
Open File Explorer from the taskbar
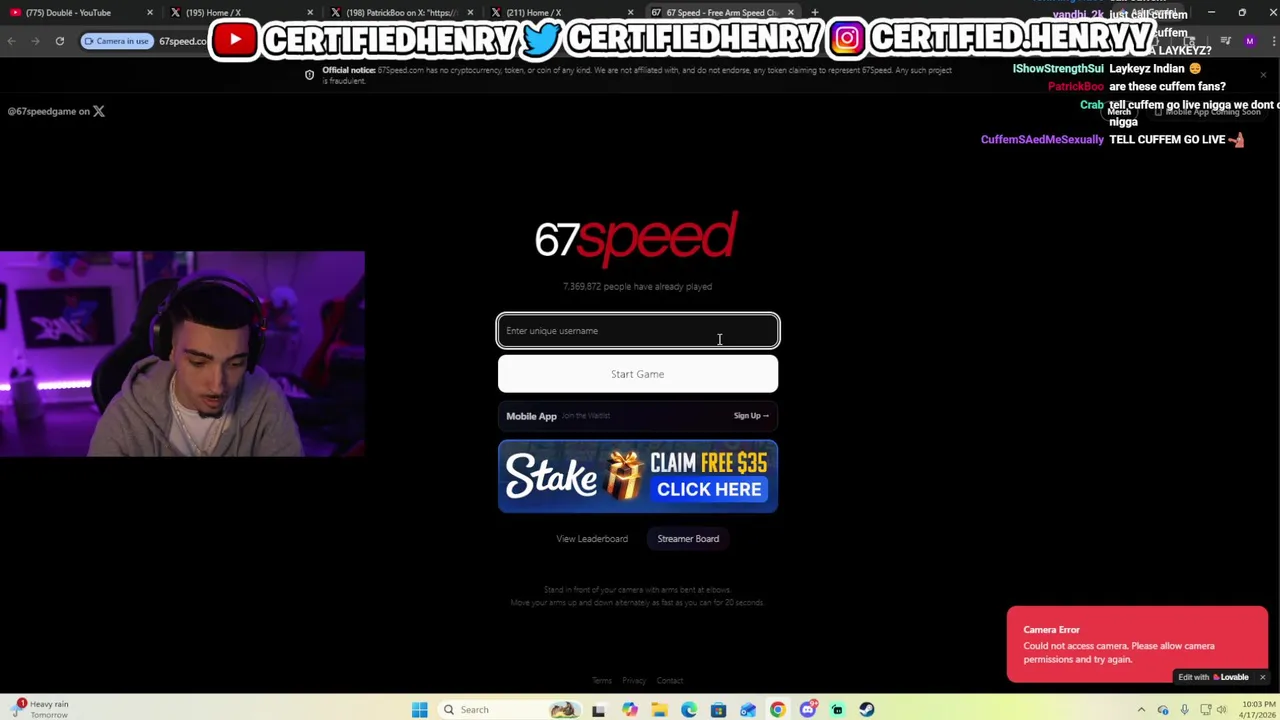pos(659,710)
